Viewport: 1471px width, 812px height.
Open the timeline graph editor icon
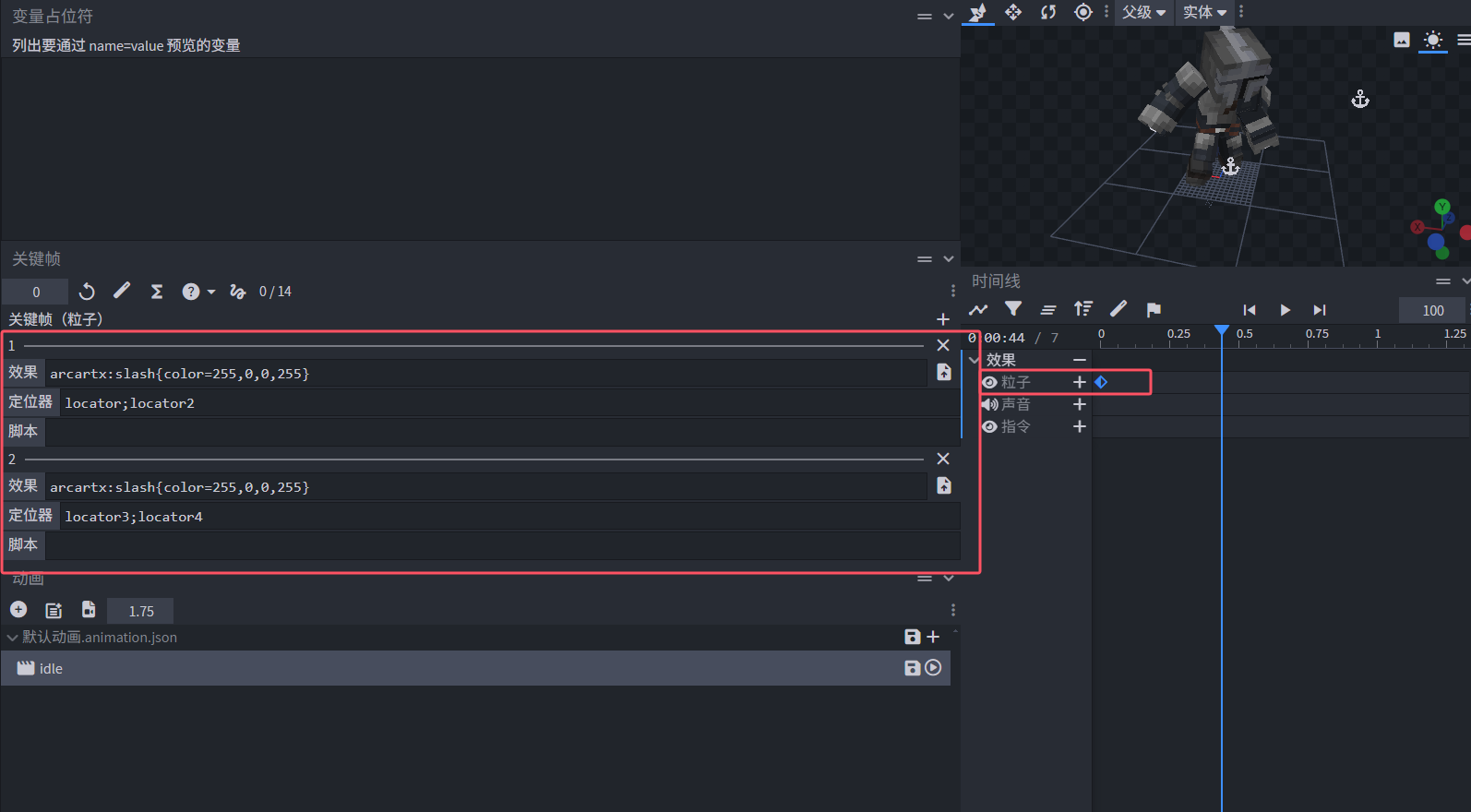(x=978, y=309)
